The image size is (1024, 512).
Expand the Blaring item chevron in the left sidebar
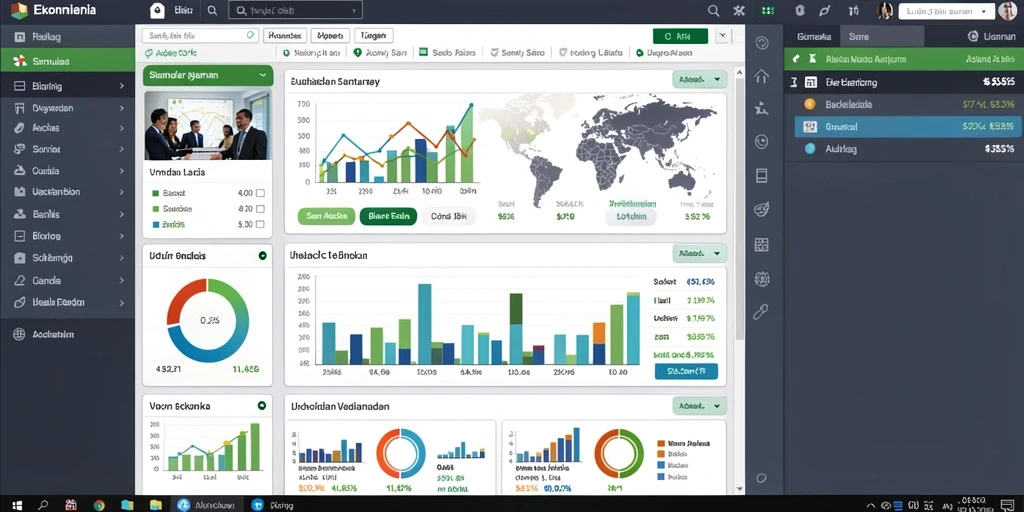121,86
